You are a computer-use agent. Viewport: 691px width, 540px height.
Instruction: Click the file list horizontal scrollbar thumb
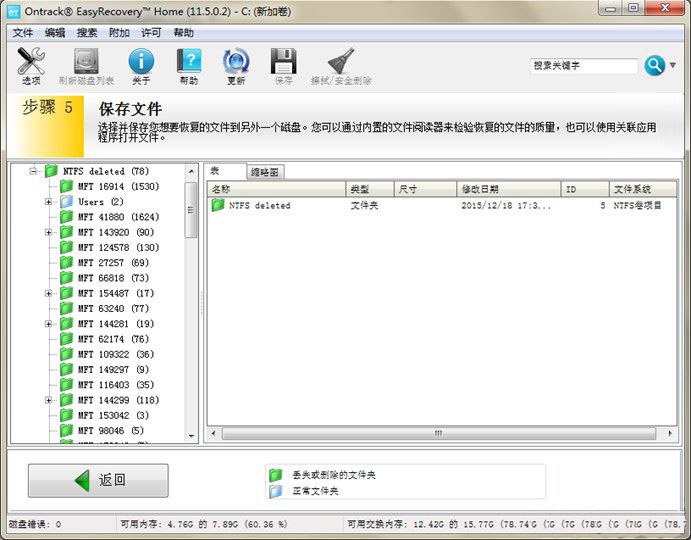click(439, 433)
